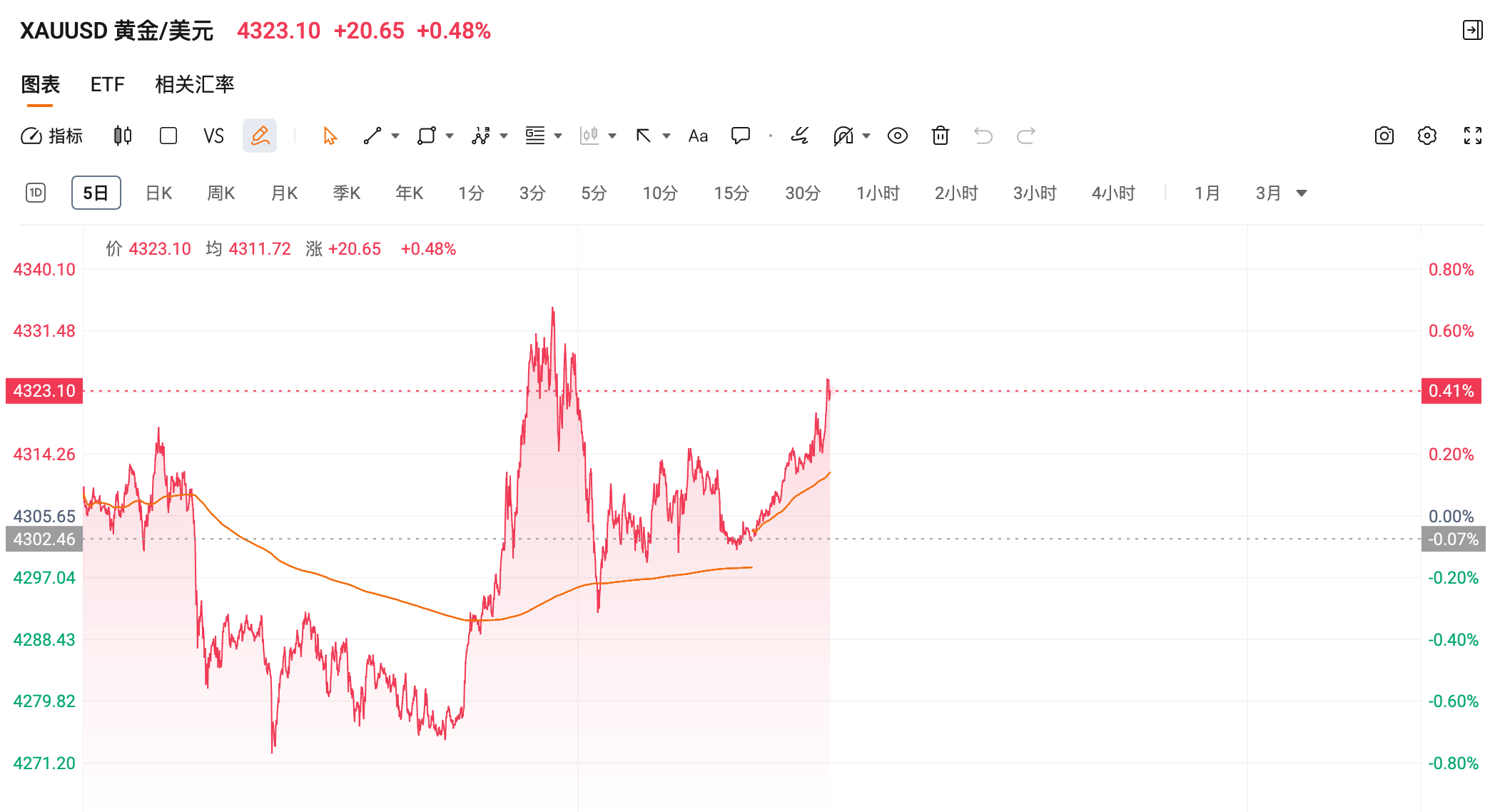
Task: Select the trendline drawing tool
Action: (x=372, y=136)
